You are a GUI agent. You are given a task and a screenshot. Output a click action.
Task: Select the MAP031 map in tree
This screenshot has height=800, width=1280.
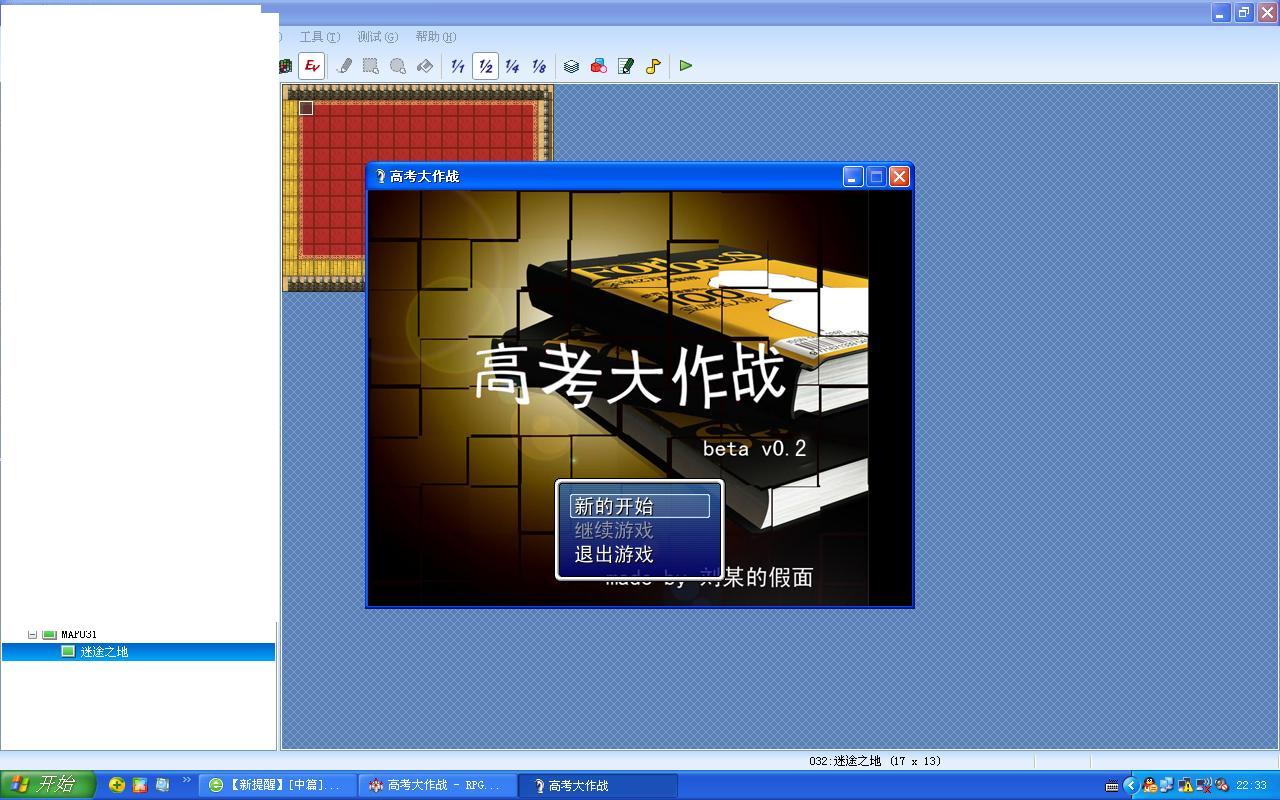click(78, 634)
